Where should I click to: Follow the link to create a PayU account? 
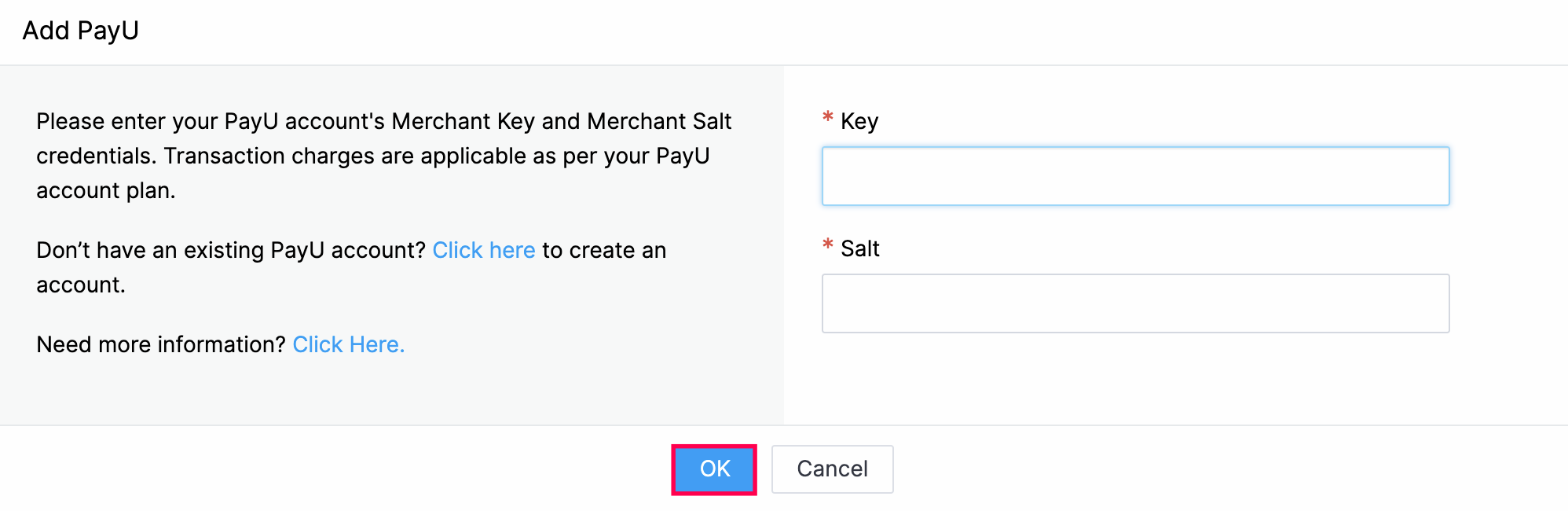point(484,250)
